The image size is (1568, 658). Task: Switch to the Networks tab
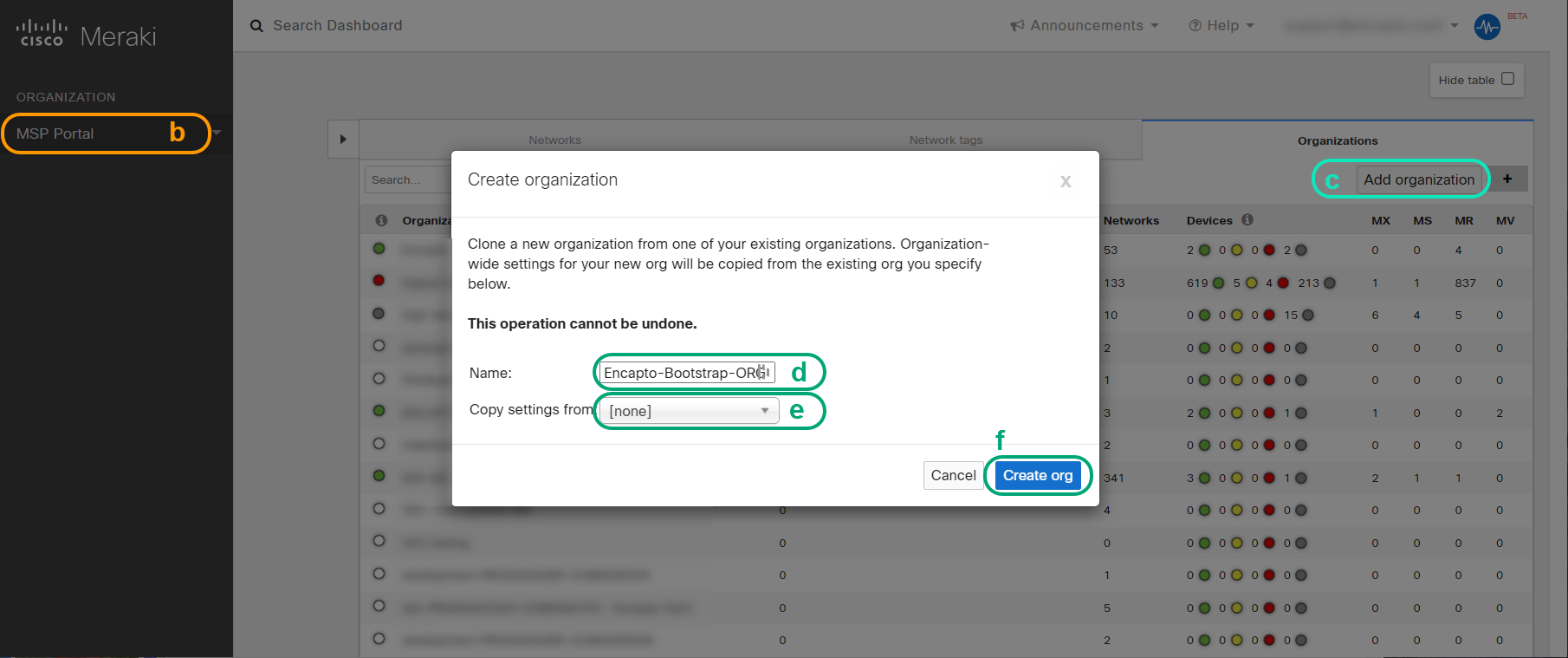tap(555, 140)
